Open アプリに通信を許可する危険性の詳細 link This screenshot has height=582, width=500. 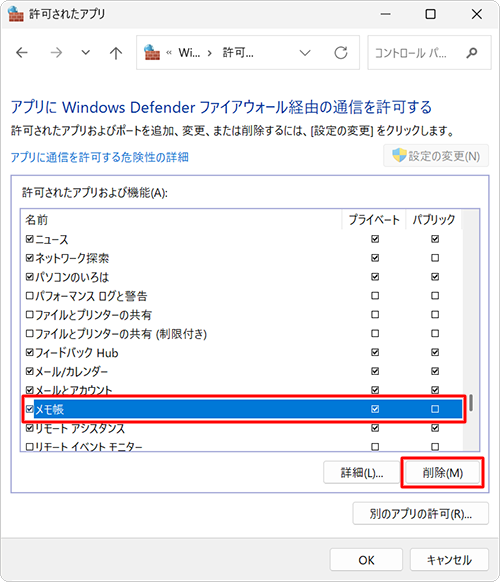point(99,157)
